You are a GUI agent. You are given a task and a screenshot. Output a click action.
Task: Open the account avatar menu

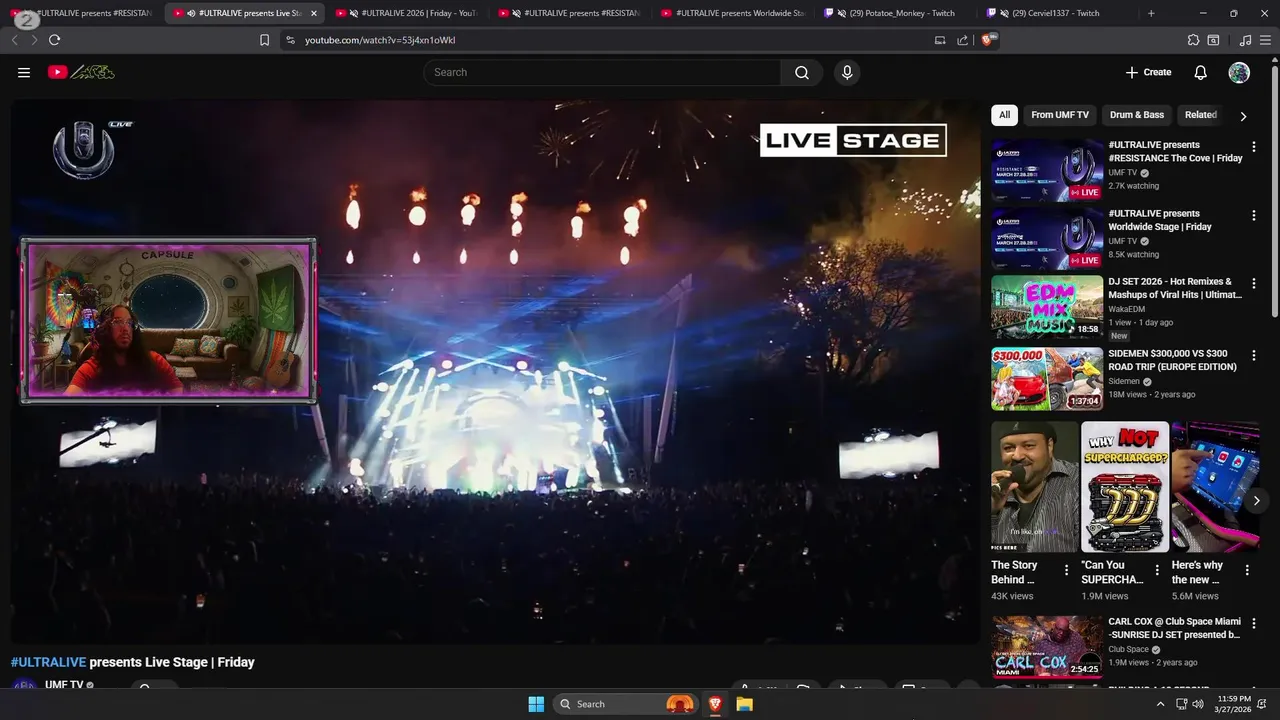1239,72
